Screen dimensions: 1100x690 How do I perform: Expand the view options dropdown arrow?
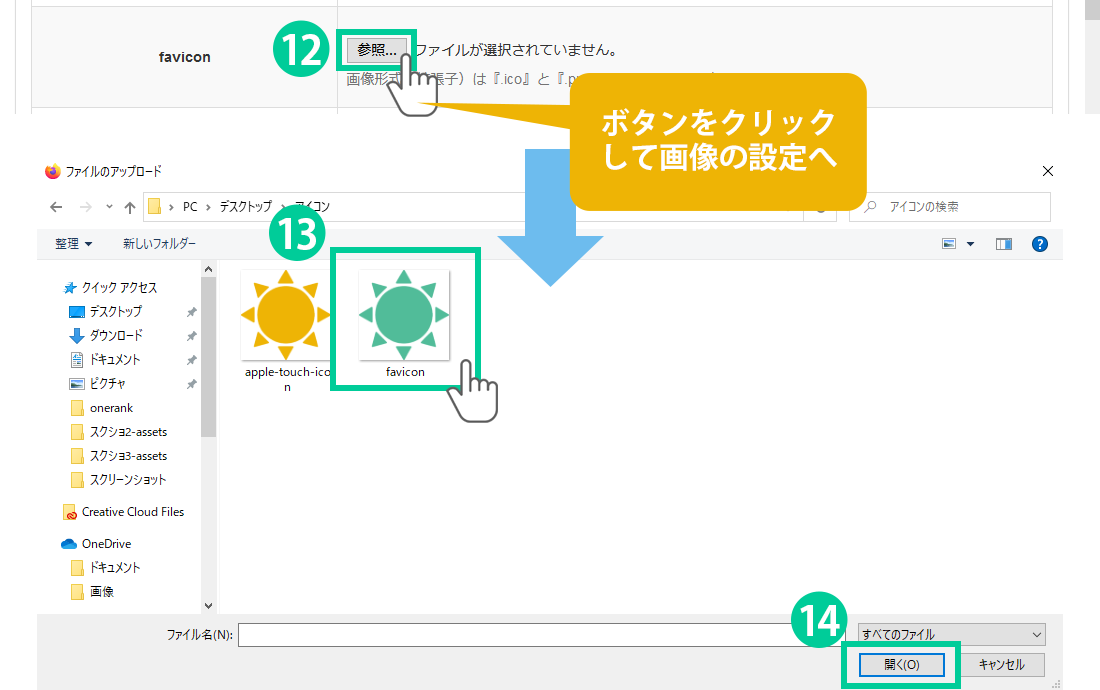970,244
